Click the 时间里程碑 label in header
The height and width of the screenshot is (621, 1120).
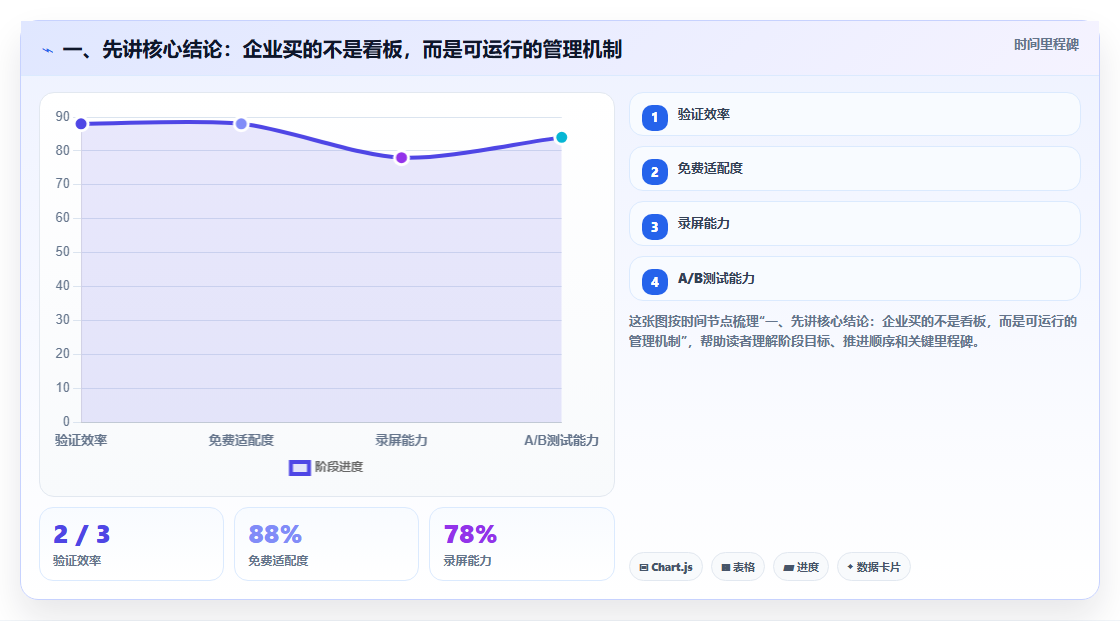tap(1046, 45)
